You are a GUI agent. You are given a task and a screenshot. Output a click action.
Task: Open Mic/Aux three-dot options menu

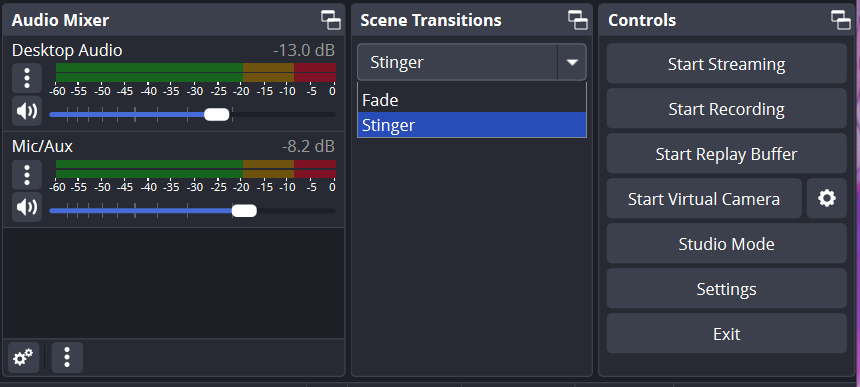[x=27, y=175]
